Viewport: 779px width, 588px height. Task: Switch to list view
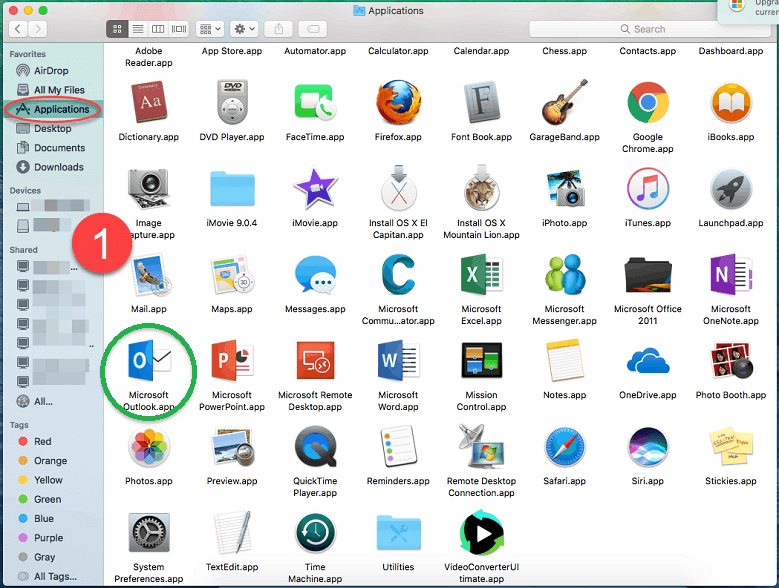[x=138, y=29]
